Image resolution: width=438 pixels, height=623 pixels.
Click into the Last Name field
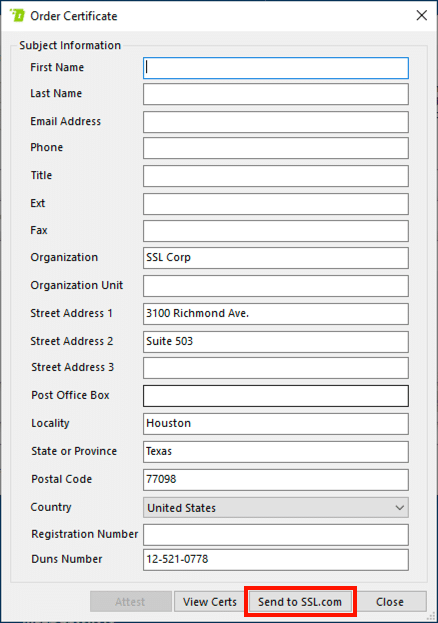click(275, 94)
